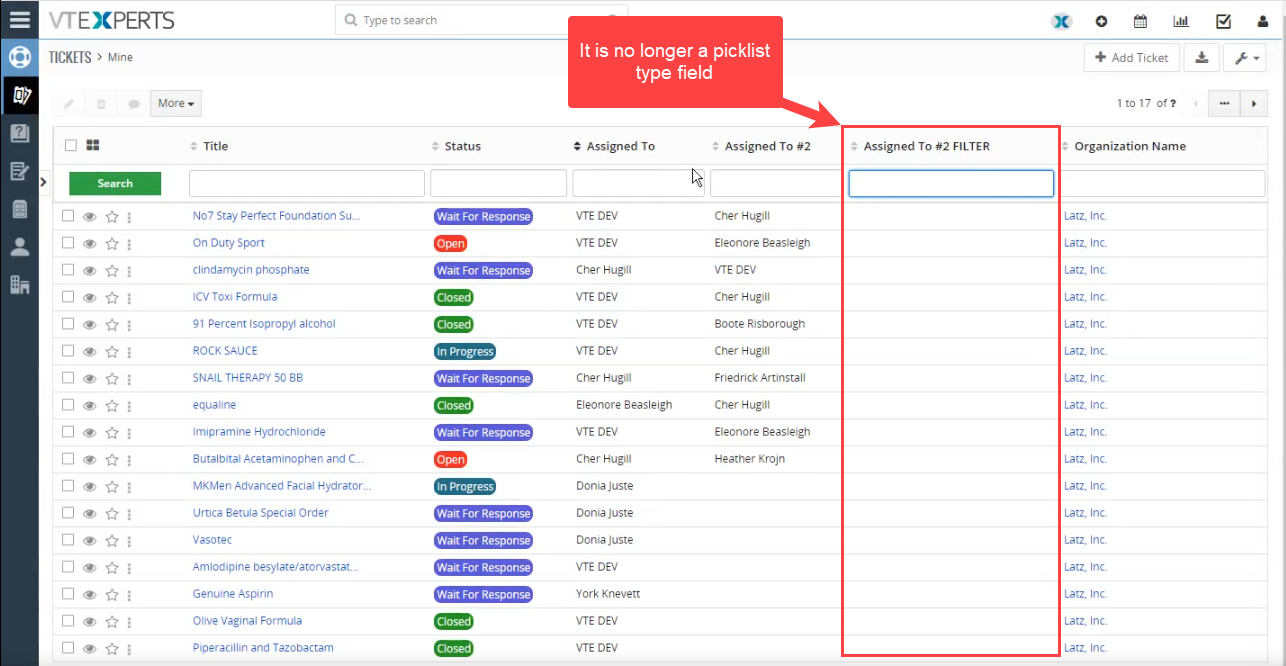Viewport: 1286px width, 666px height.
Task: Click York Knevett assignee cell
Action: (x=608, y=594)
